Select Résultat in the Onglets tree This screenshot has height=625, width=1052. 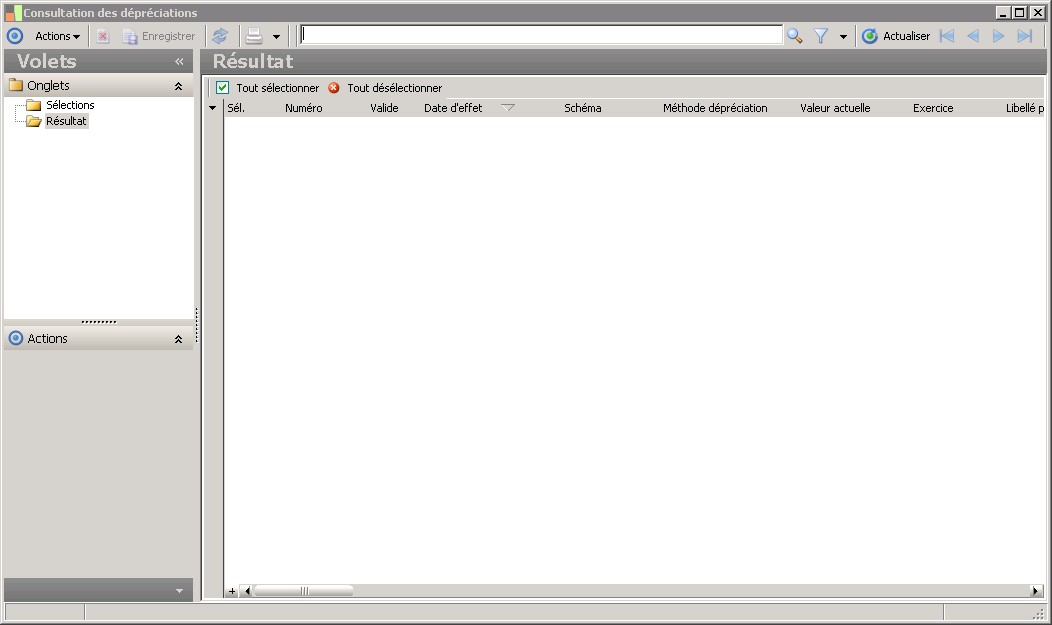[x=66, y=121]
